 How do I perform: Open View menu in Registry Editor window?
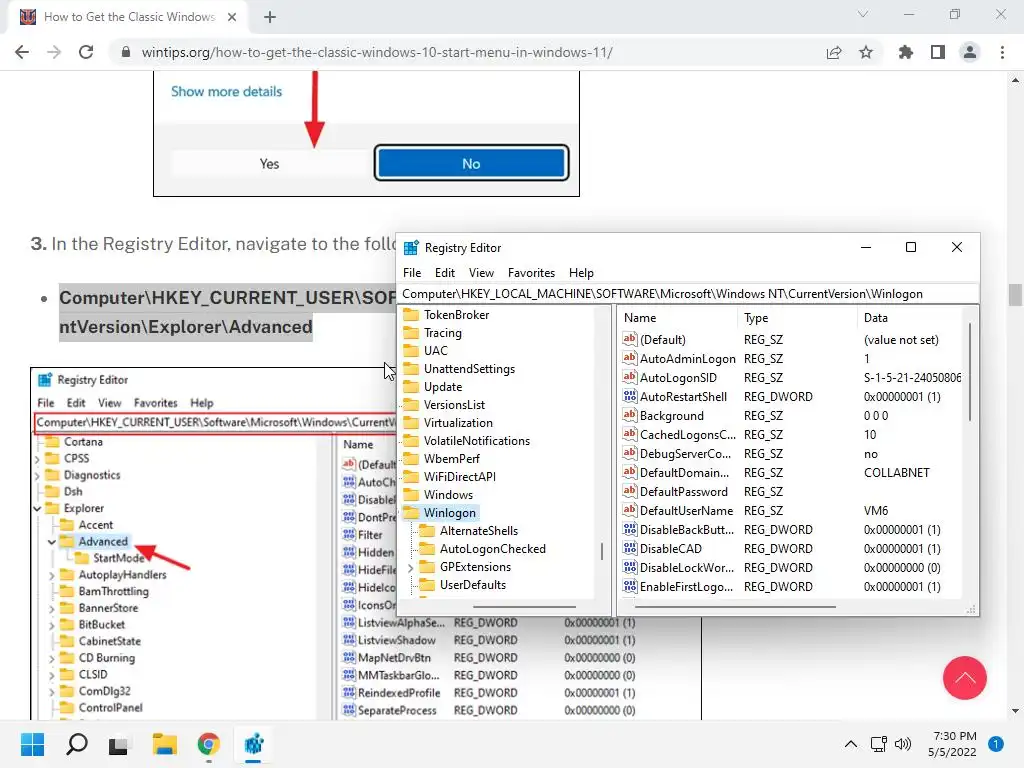(x=481, y=273)
